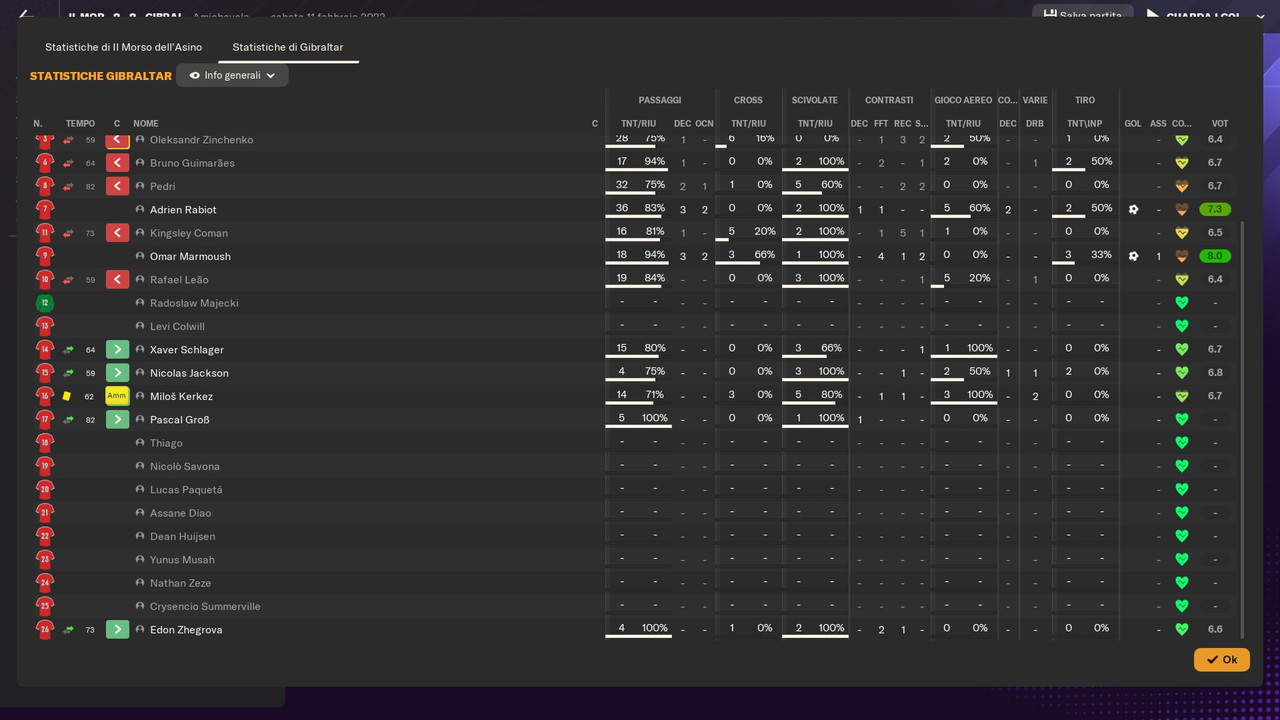Click Xaver Schlager green swap icon
This screenshot has height=720, width=1280.
click(x=69, y=350)
